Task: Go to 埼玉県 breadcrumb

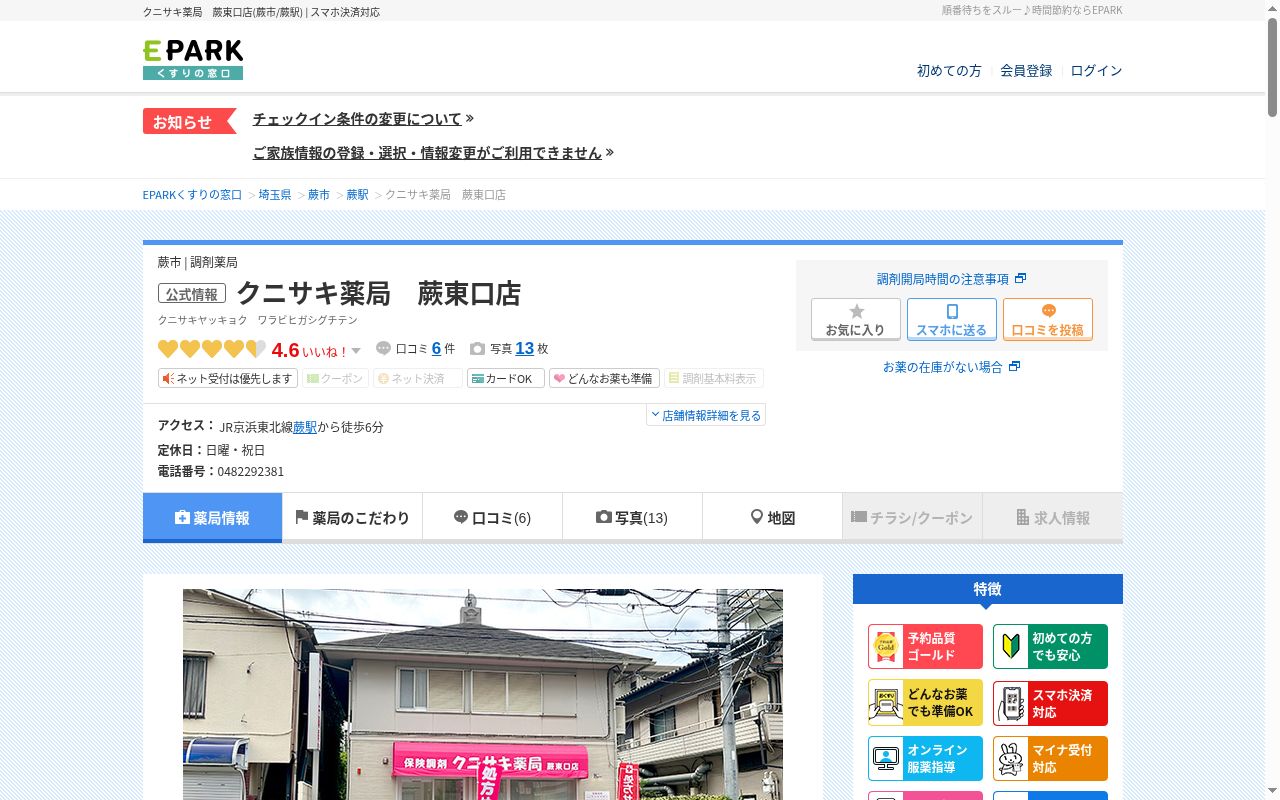Action: pos(275,195)
